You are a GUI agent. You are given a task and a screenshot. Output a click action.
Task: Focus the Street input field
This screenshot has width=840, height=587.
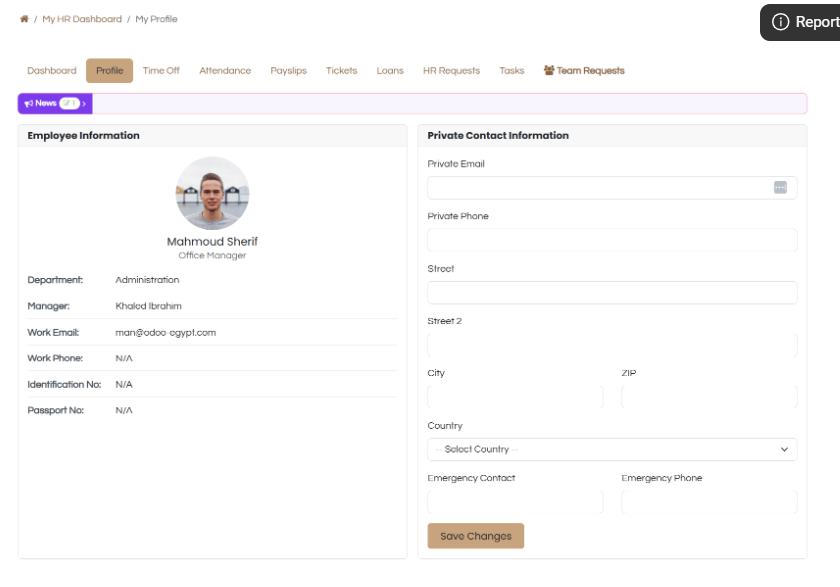click(x=612, y=292)
